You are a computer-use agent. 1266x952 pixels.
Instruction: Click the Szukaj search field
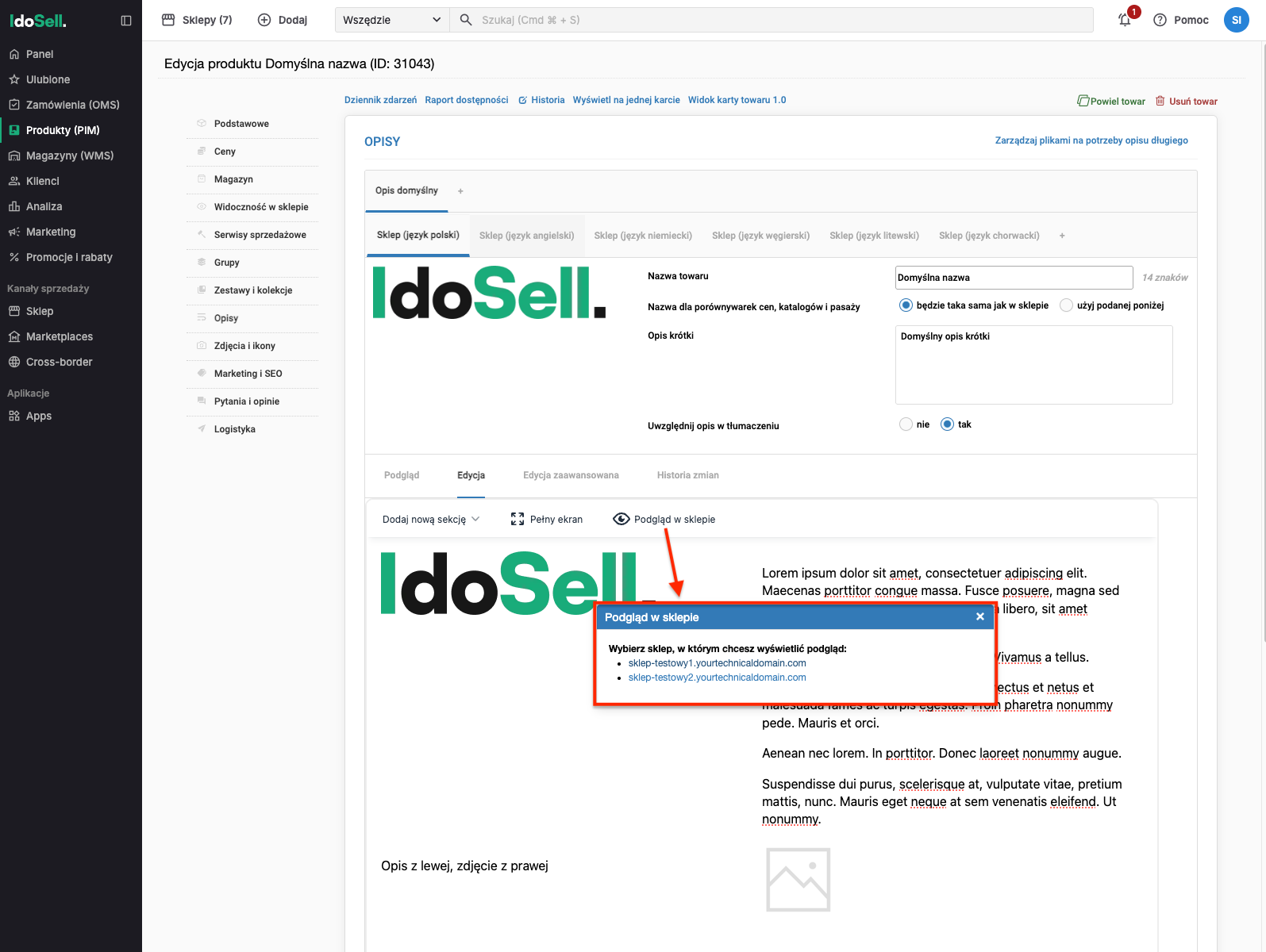pos(771,20)
